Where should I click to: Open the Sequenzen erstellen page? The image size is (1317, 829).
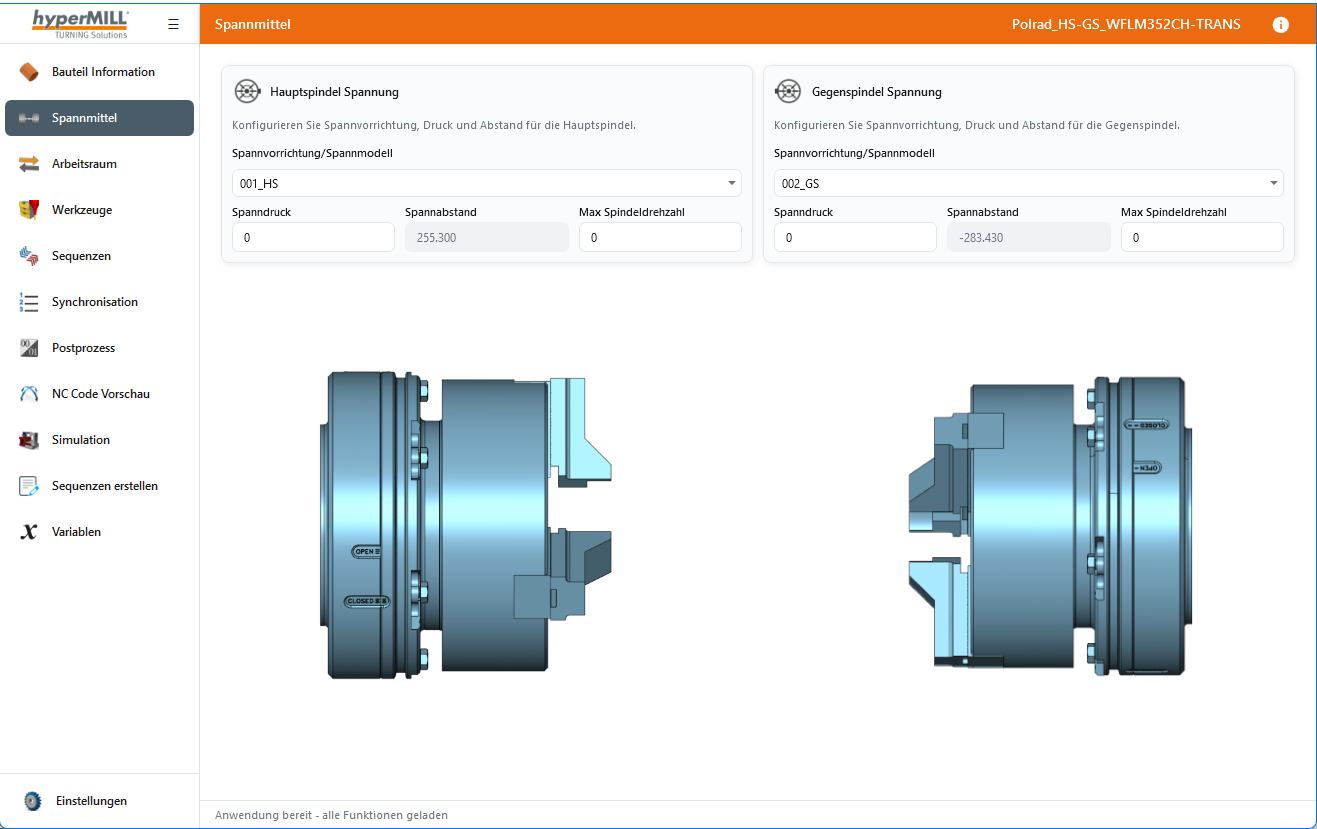(104, 486)
